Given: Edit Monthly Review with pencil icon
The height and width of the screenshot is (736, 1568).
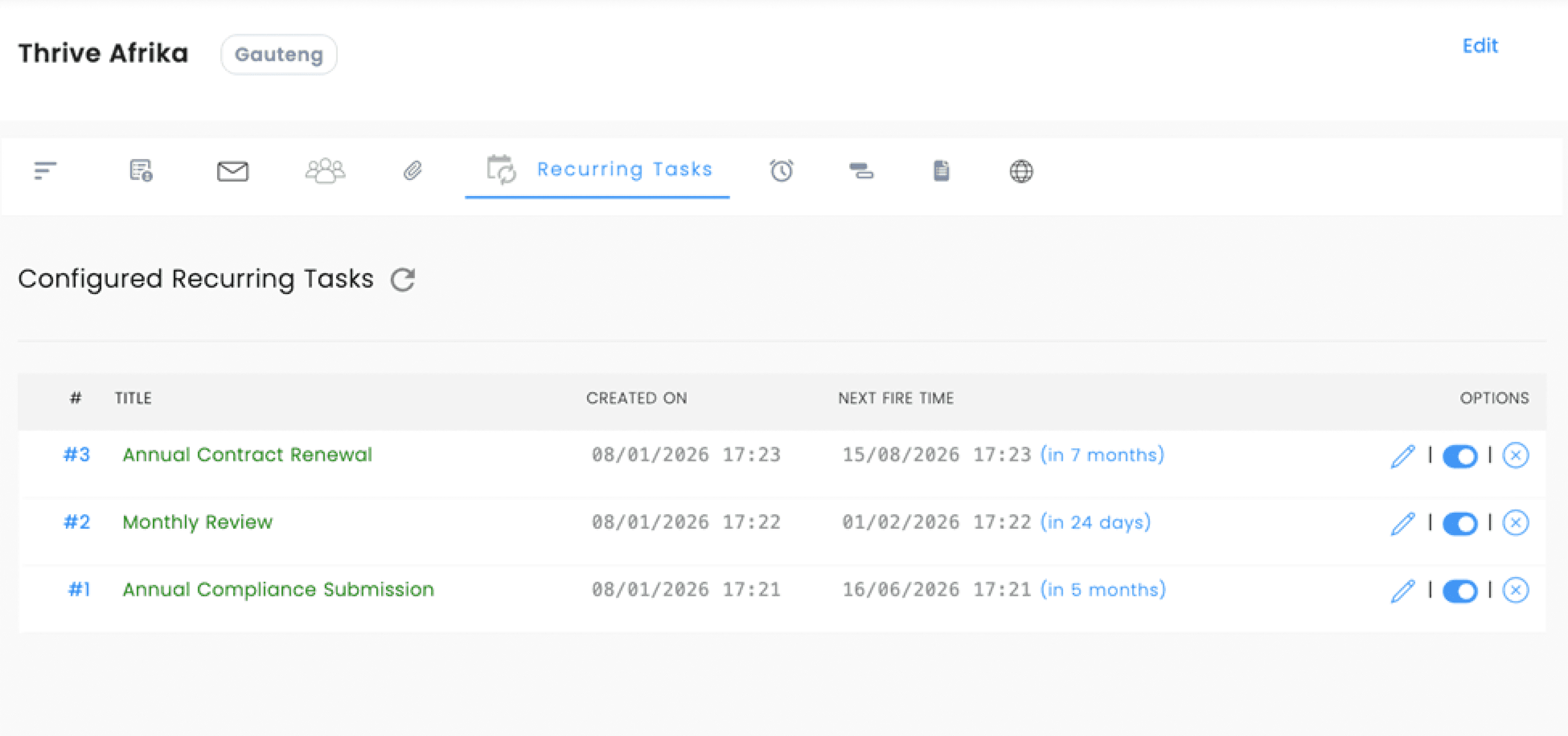Looking at the screenshot, I should 1403,523.
